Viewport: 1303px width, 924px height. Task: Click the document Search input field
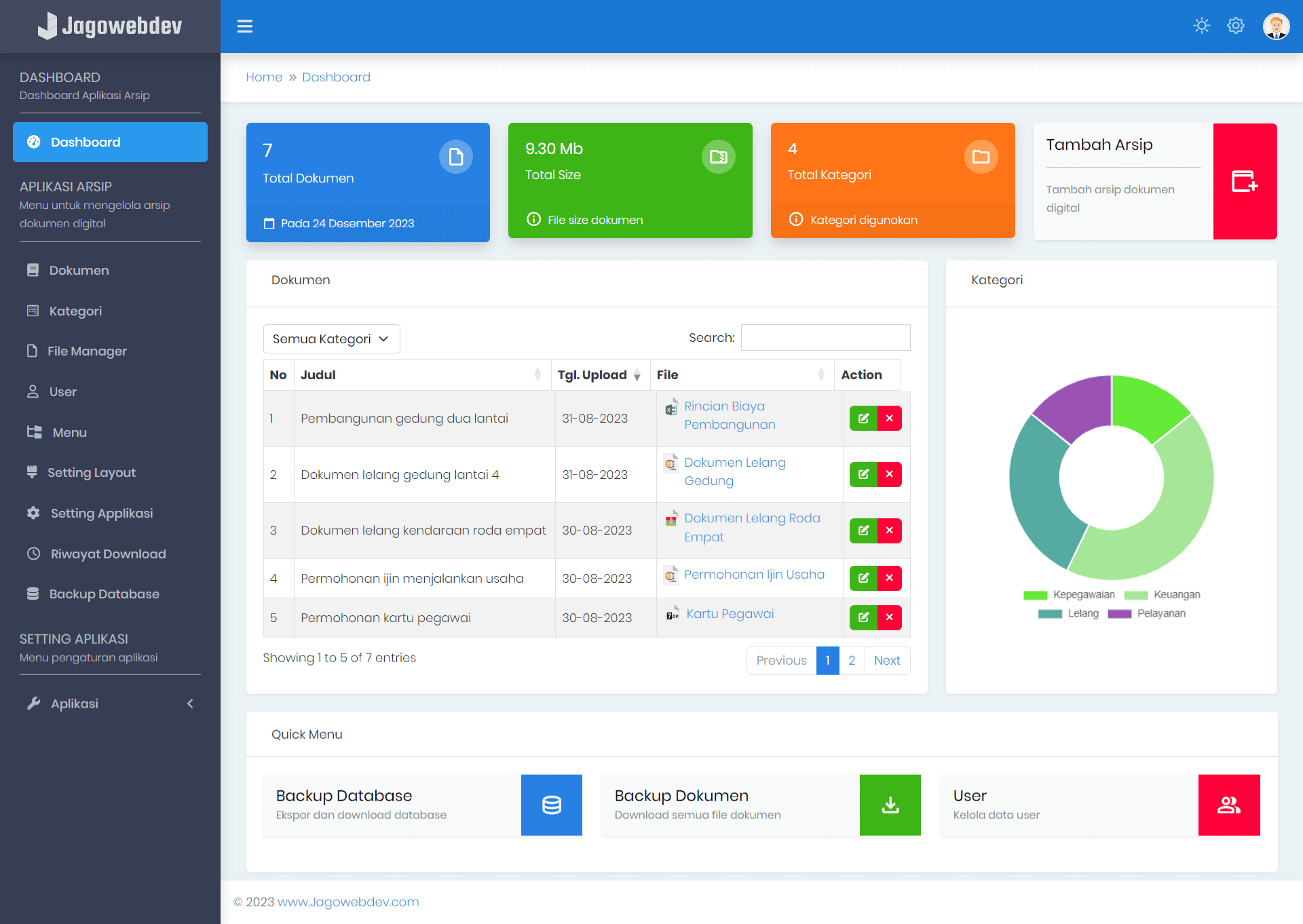point(825,338)
